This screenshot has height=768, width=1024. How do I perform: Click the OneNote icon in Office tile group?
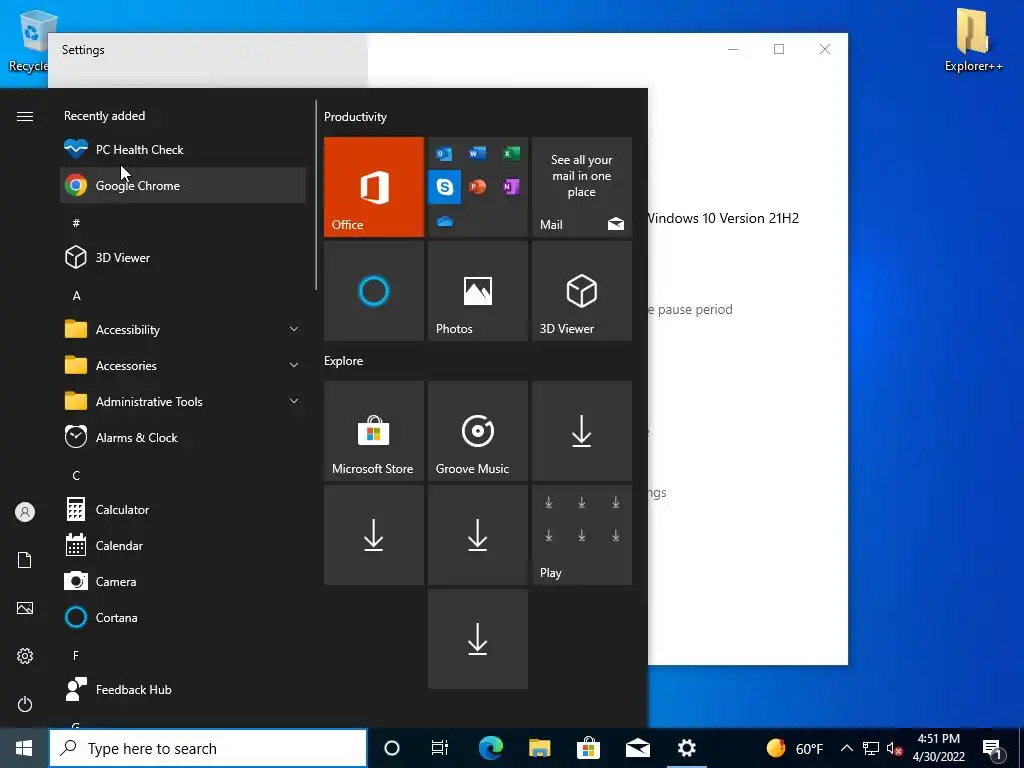pyautogui.click(x=511, y=187)
